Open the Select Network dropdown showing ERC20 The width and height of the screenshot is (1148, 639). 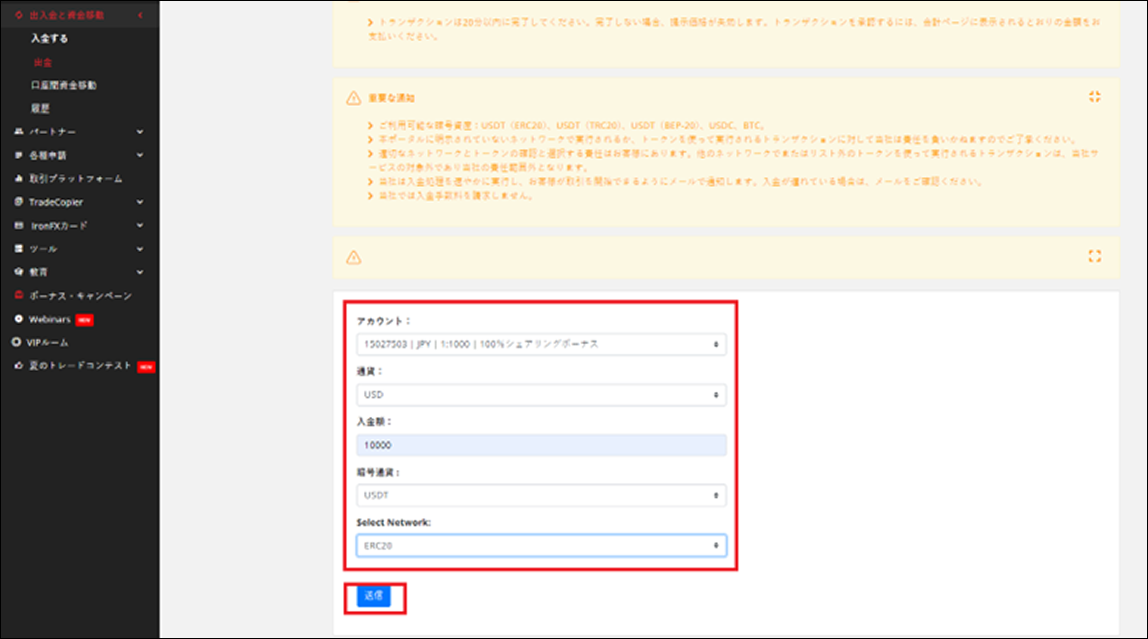pyautogui.click(x=540, y=546)
